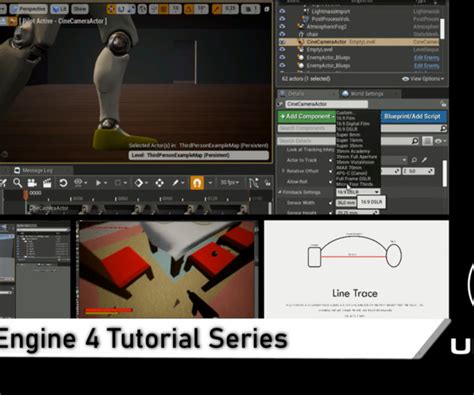474x395 pixels.
Task: Choose Full Frame DSLR preset
Action: click(353, 178)
